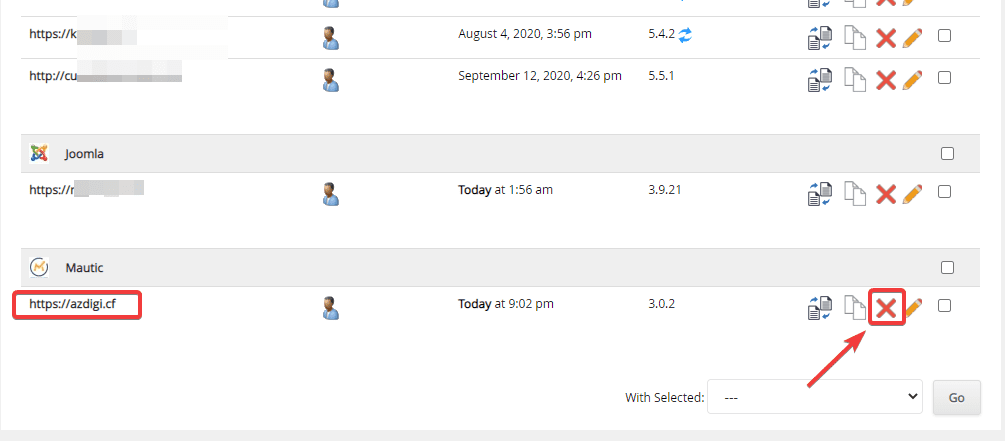Check the August 4, 2020 installation checkbox

(945, 36)
